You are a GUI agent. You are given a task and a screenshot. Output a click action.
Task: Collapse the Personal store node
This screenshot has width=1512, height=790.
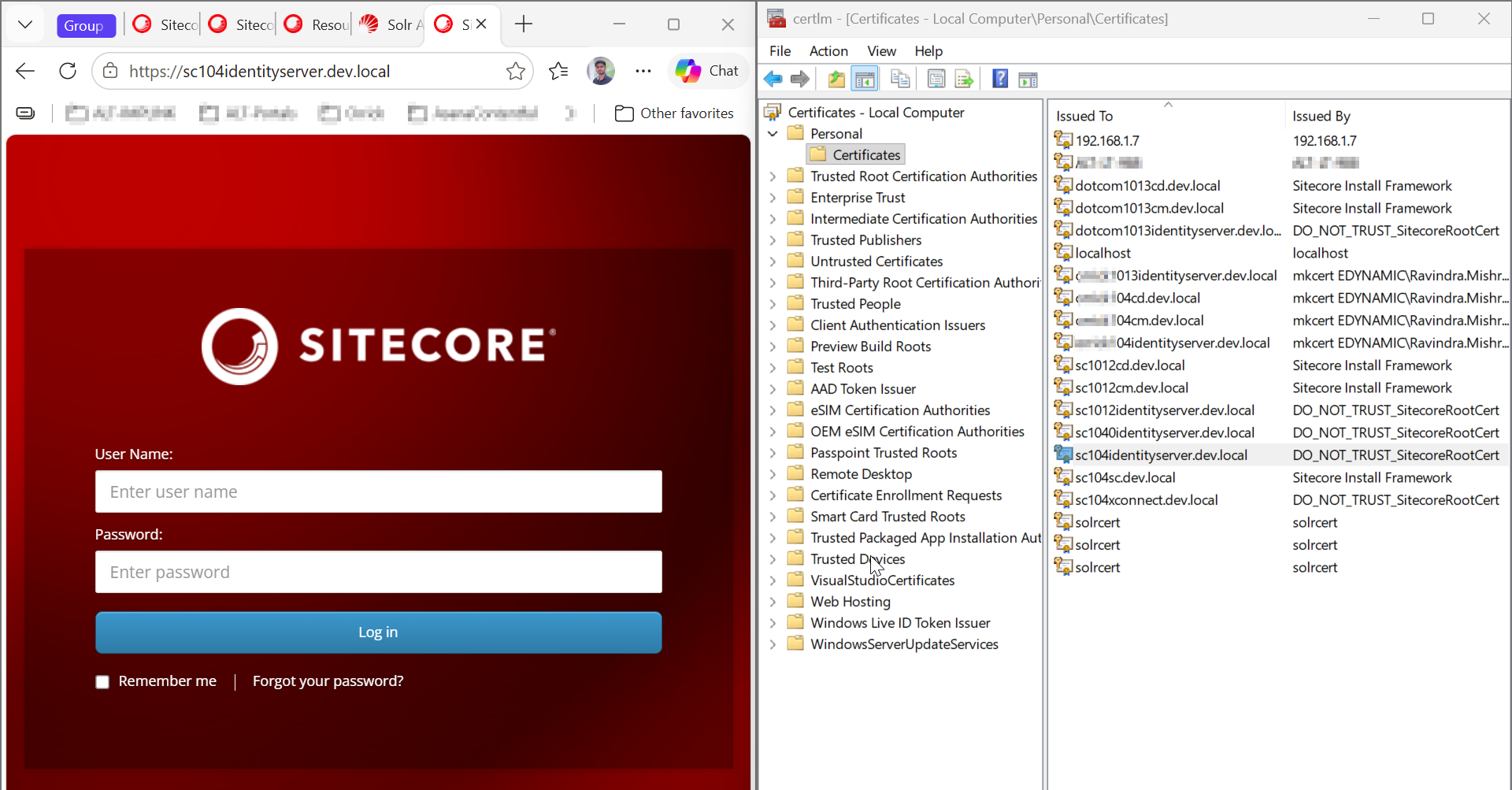(x=773, y=134)
